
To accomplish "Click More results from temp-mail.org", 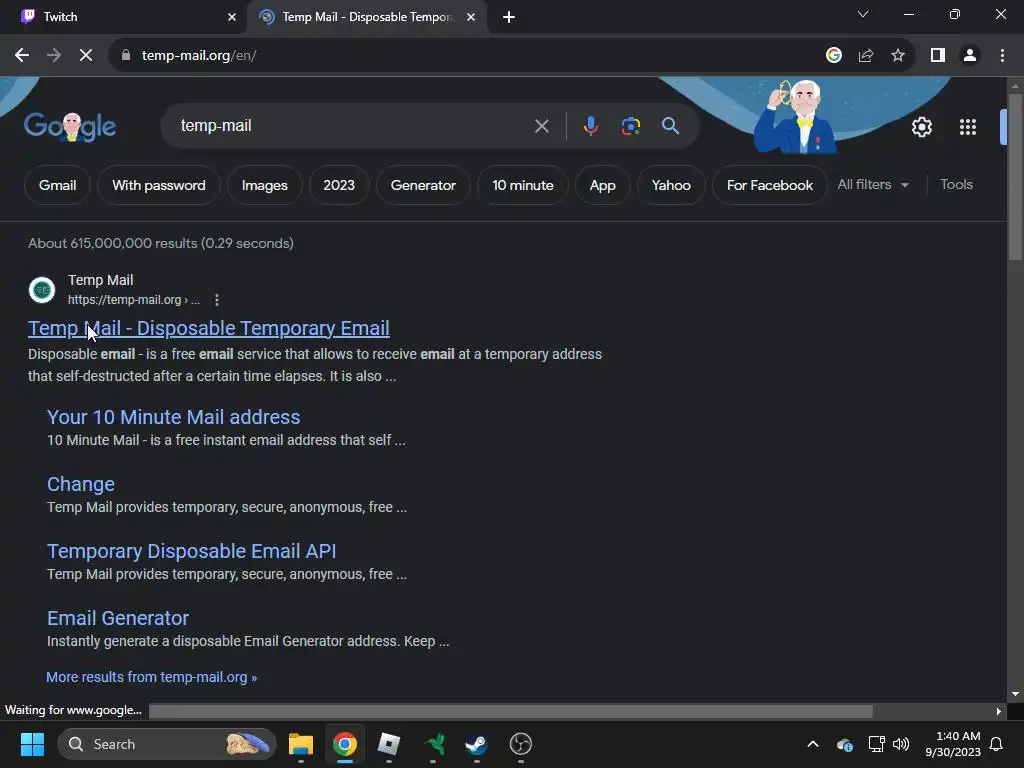I will [152, 677].
